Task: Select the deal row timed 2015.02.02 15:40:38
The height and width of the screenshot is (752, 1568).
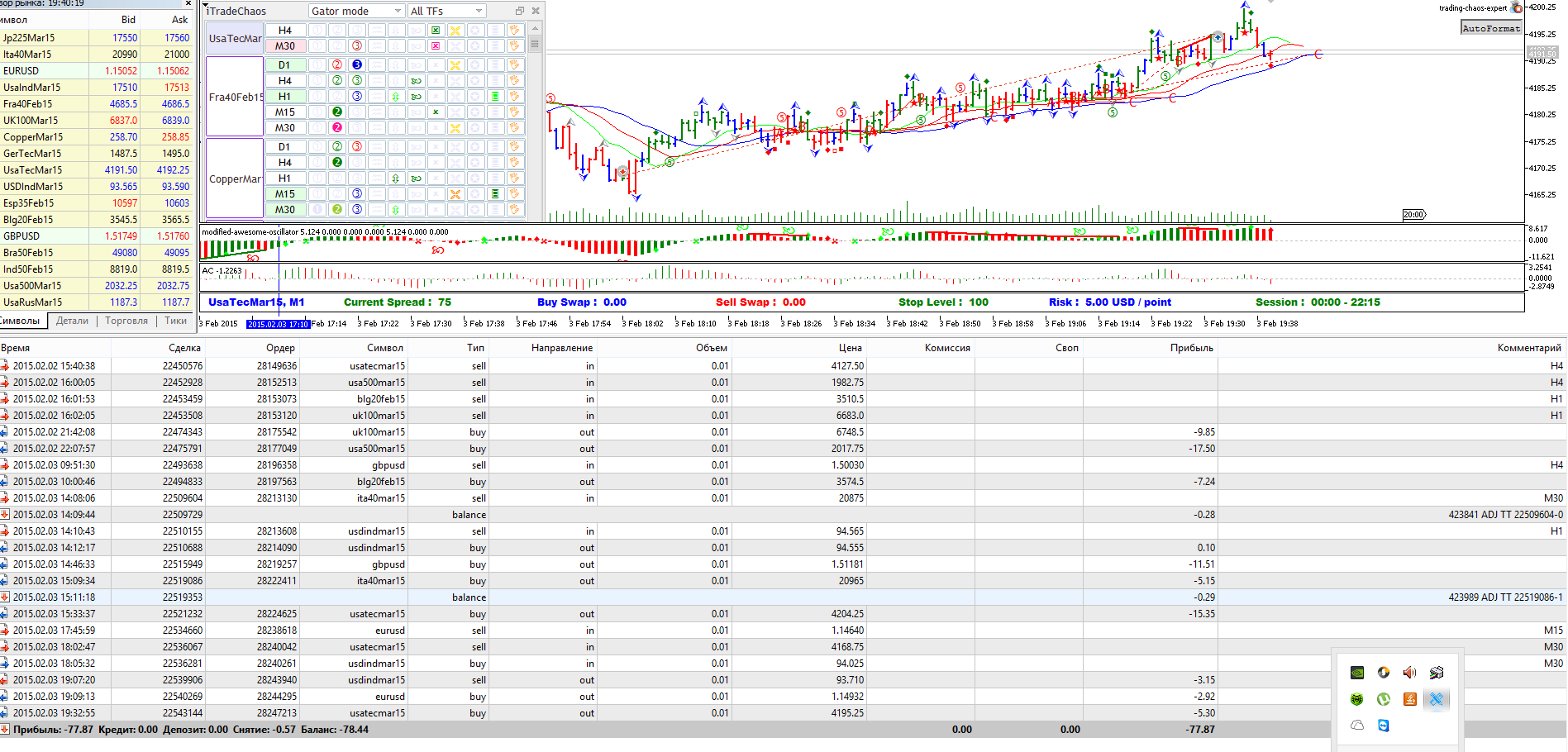Action: pos(784,366)
